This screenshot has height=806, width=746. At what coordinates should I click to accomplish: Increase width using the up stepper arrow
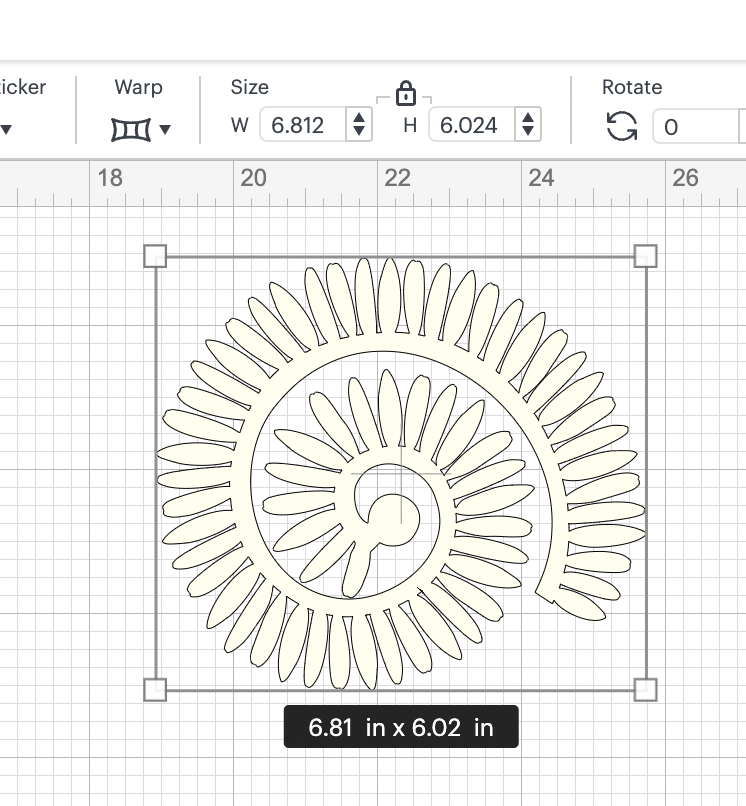tap(358, 118)
